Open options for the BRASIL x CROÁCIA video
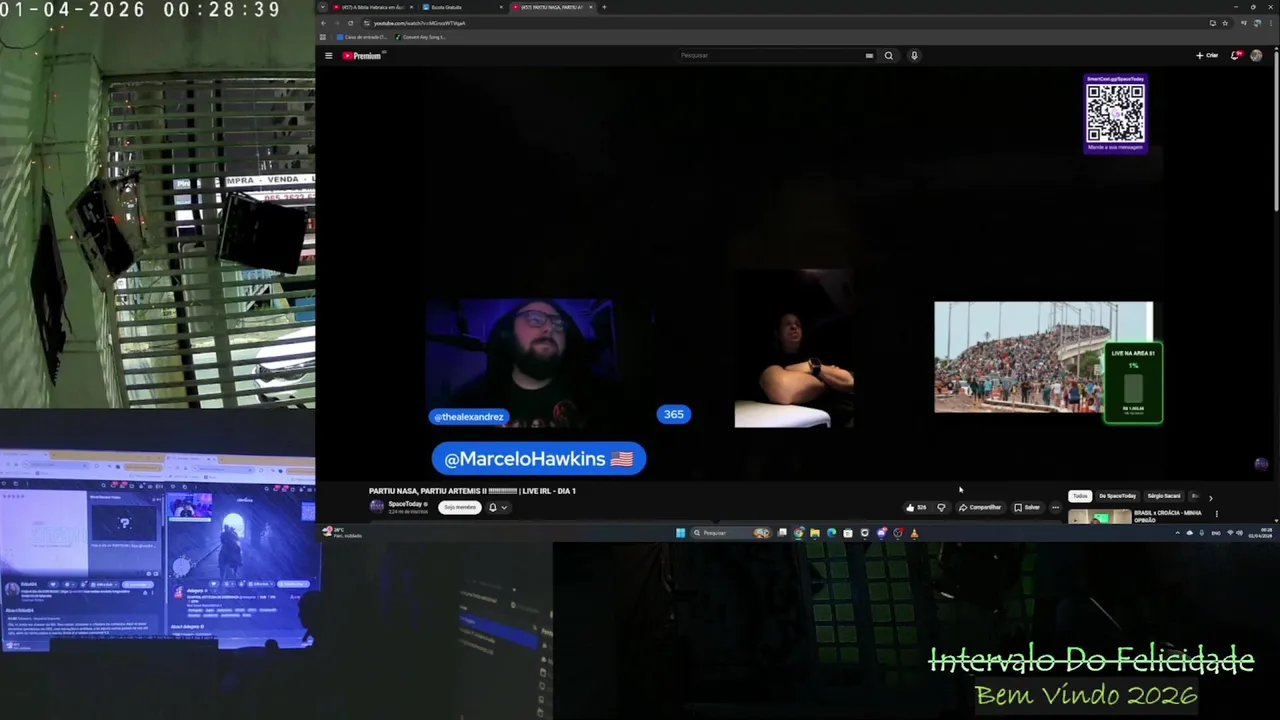1280x720 pixels. point(1217,514)
